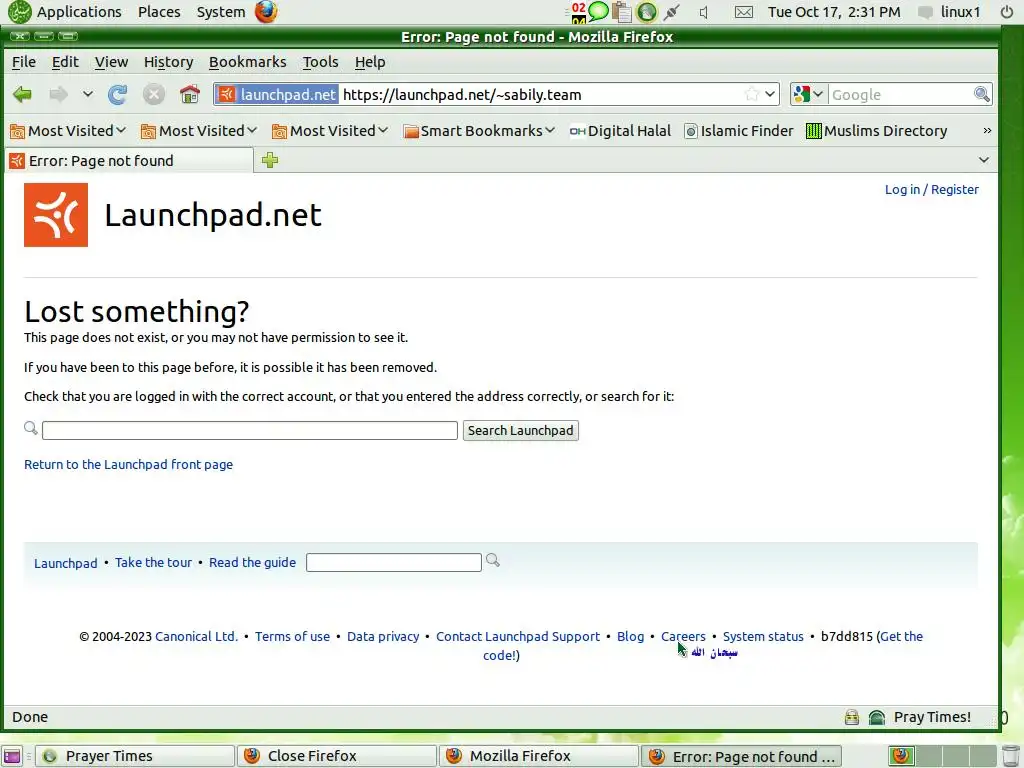Click the padlock icon in the status bar
1024x768 pixels.
pos(852,717)
